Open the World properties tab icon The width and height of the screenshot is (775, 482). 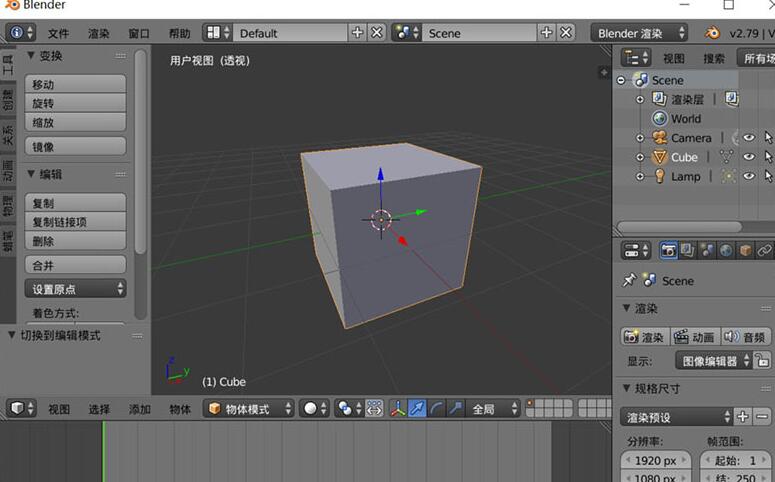726,250
